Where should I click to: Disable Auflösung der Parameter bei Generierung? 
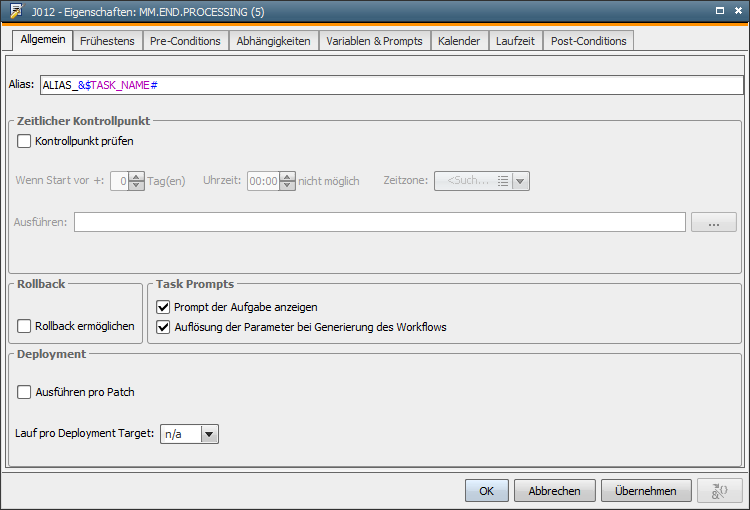(x=164, y=327)
